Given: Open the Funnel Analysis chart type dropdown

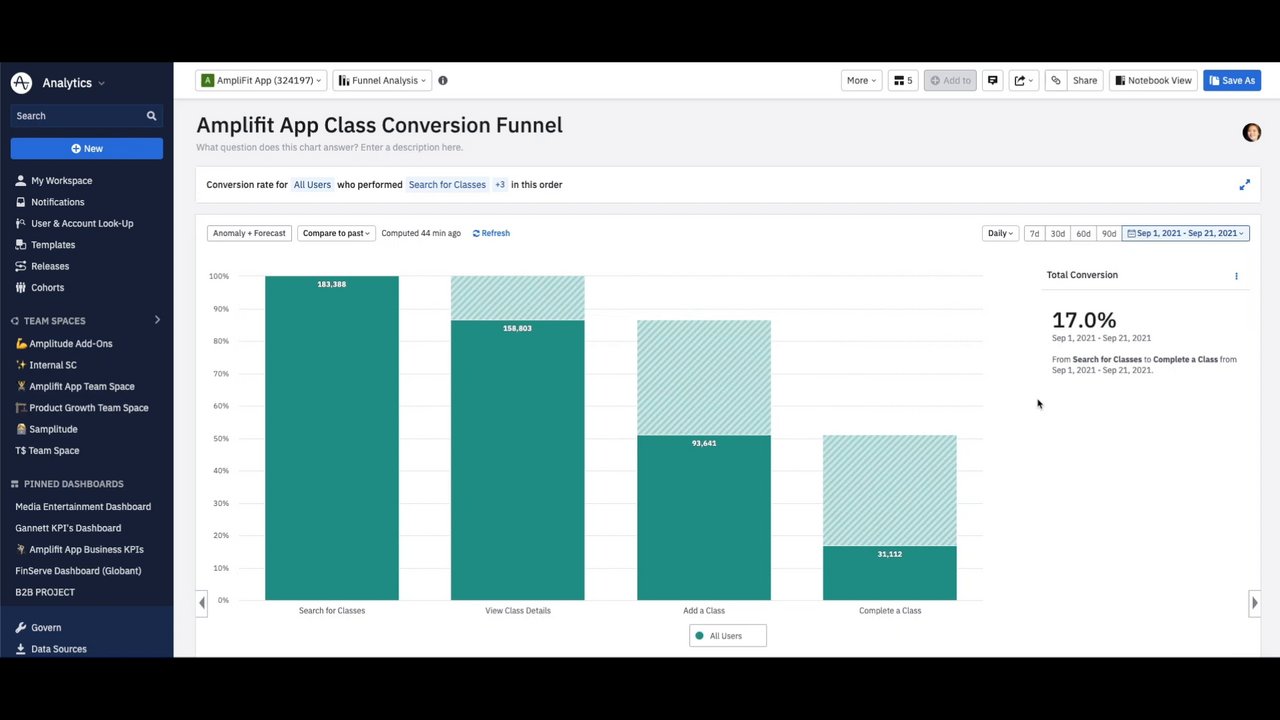Looking at the screenshot, I should click(x=381, y=81).
